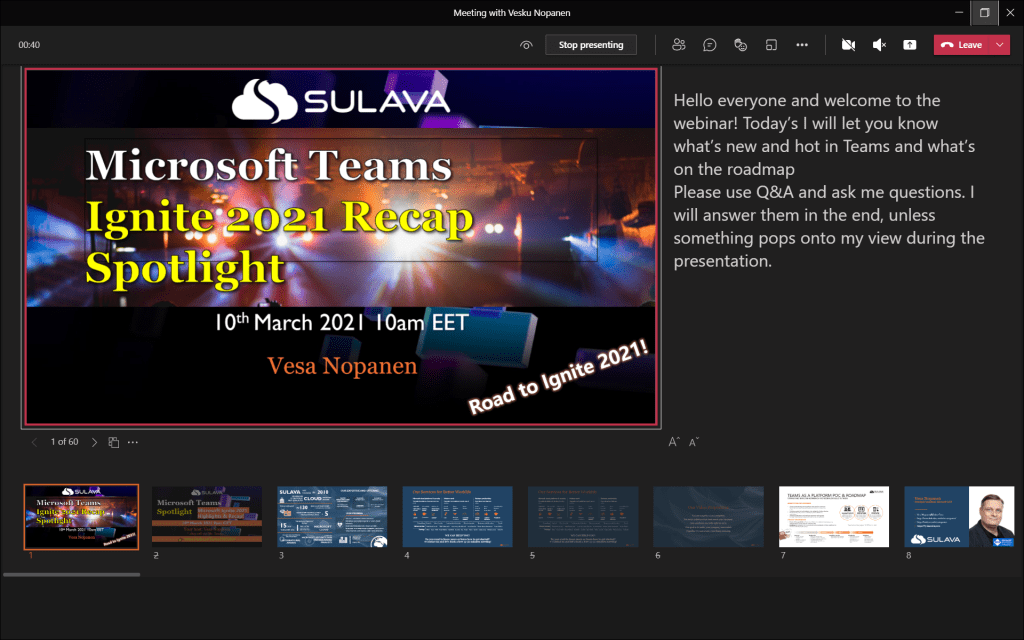Decrease the presenter notes font size
The width and height of the screenshot is (1024, 640).
click(x=694, y=442)
